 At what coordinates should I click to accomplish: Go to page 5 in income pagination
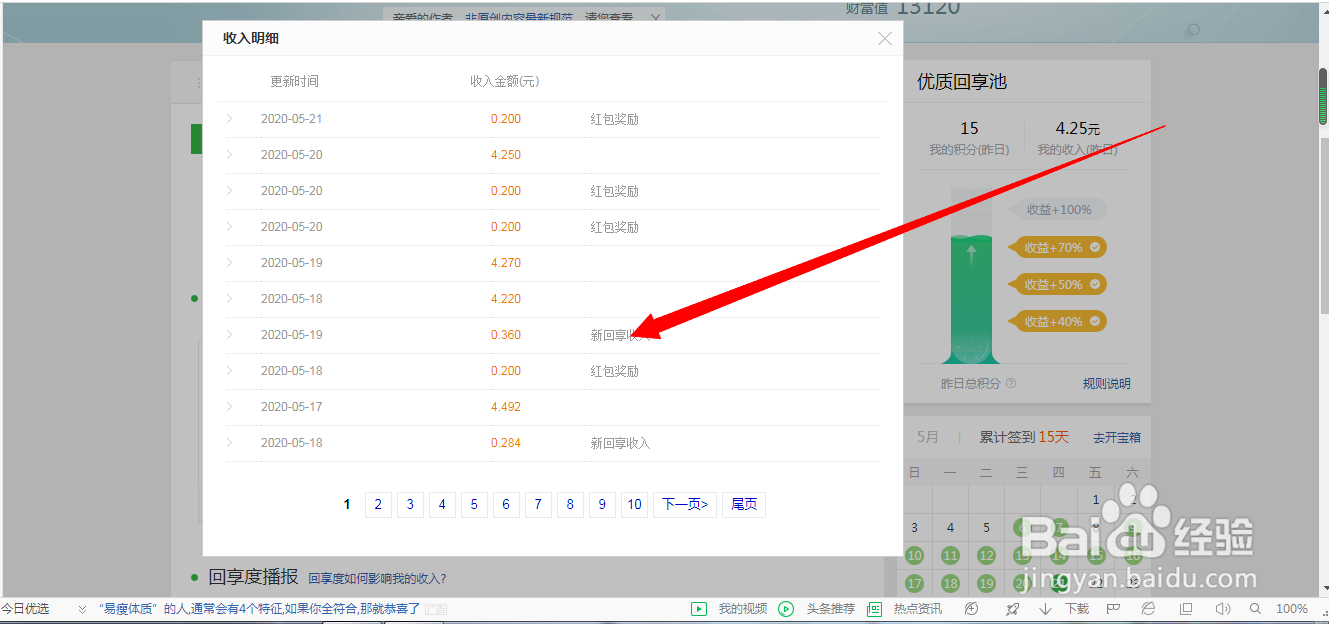[x=474, y=504]
